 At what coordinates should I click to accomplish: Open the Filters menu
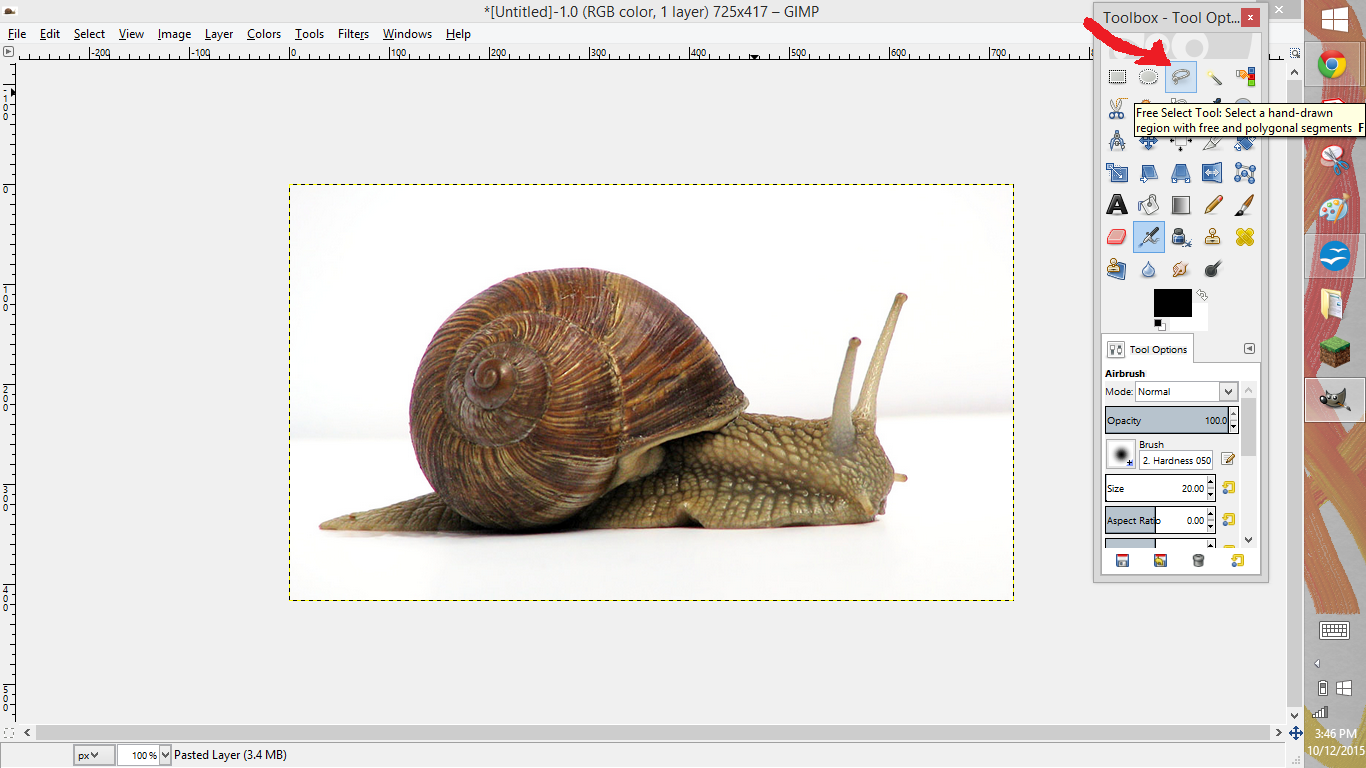coord(354,34)
